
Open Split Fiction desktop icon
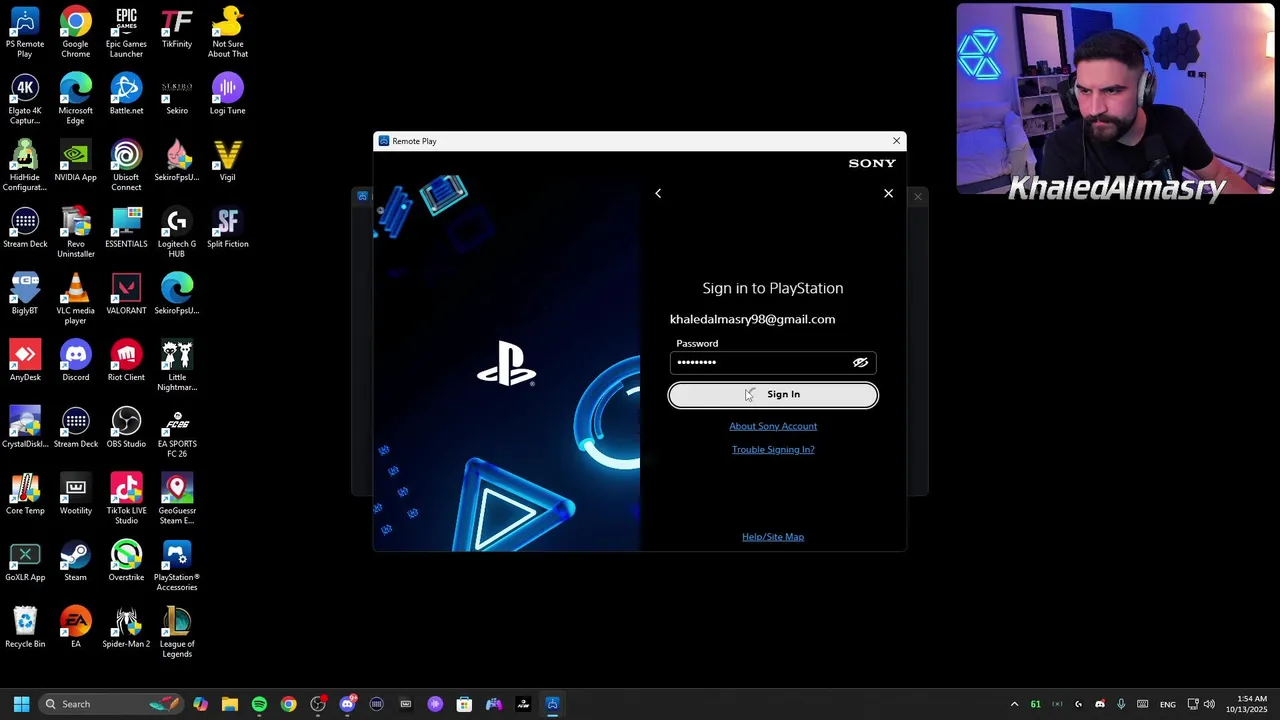[227, 228]
